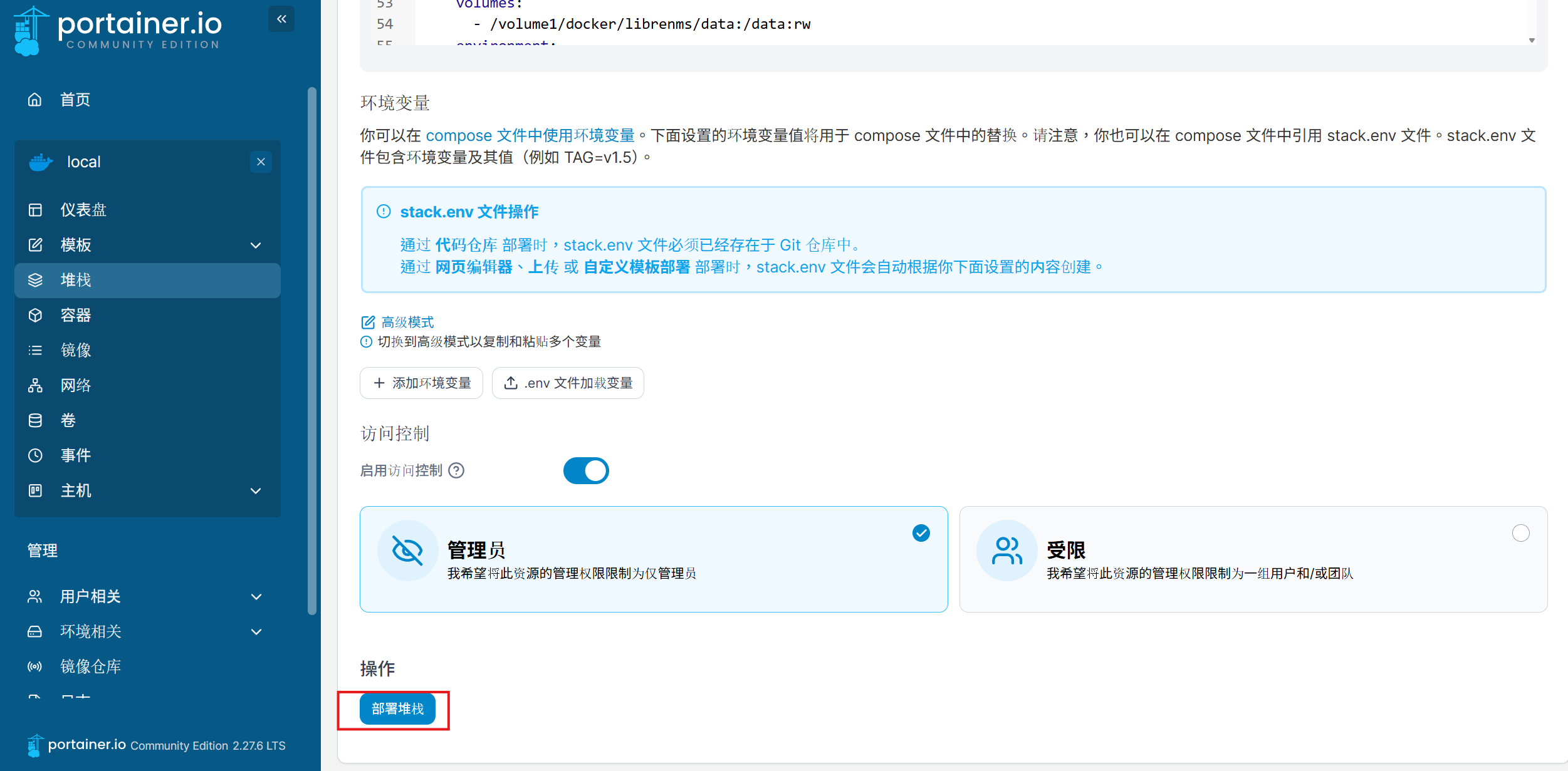Click help icon next to 启用访问控制
Screen dimensions: 1568x771
tap(457, 470)
